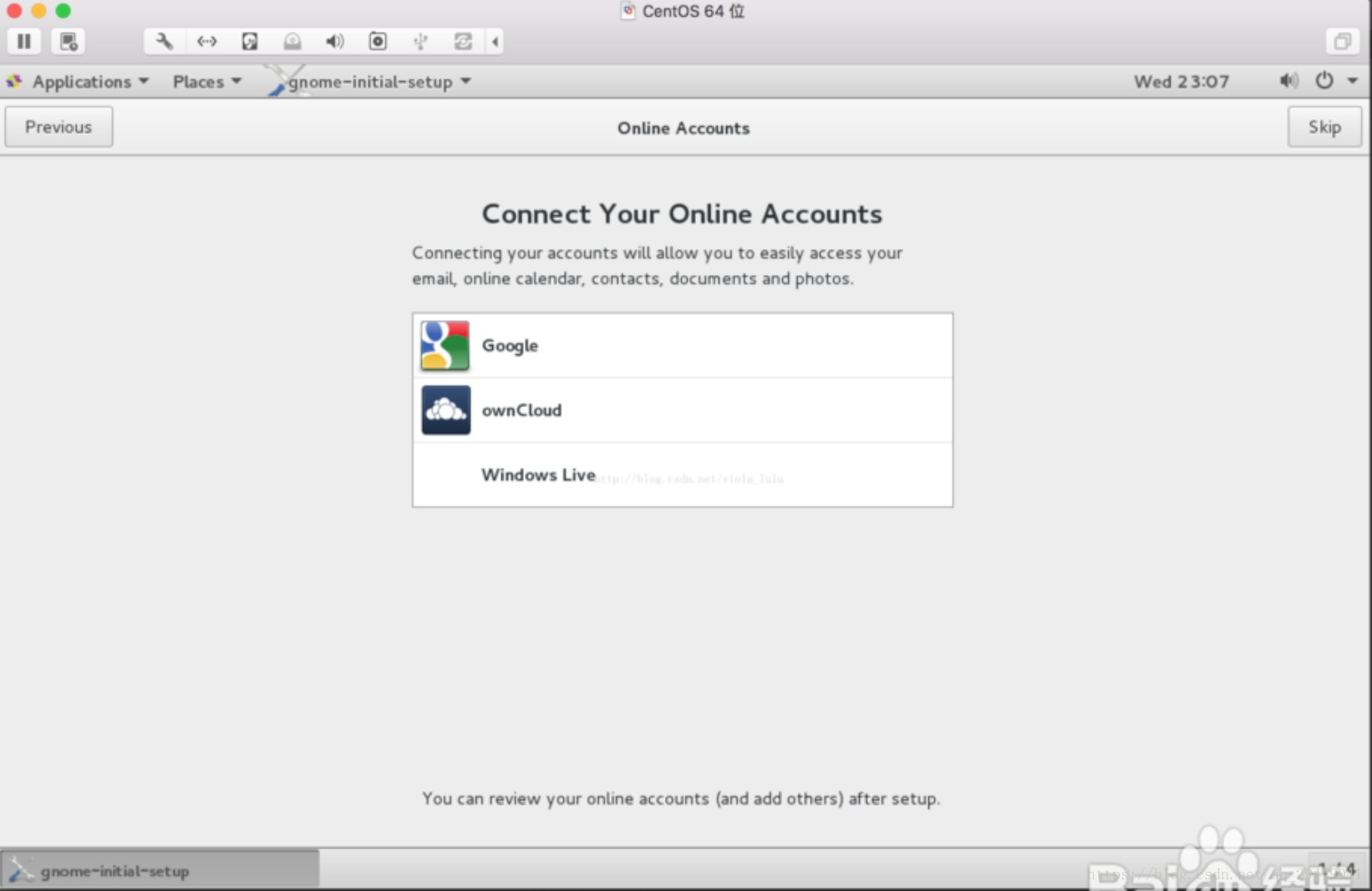Toggle the window view mode icon

coord(1342,41)
